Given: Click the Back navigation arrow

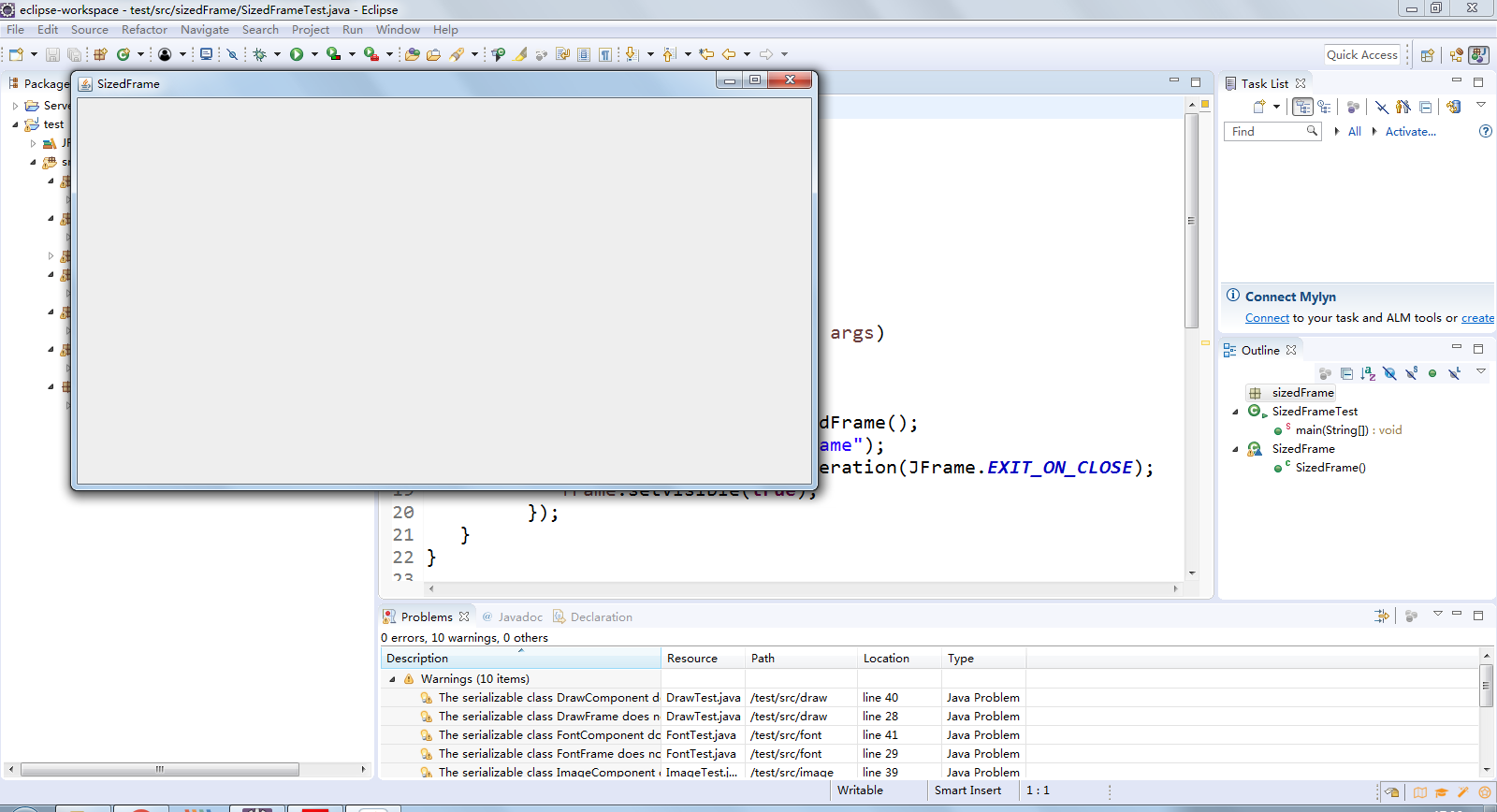Looking at the screenshot, I should pyautogui.click(x=729, y=54).
